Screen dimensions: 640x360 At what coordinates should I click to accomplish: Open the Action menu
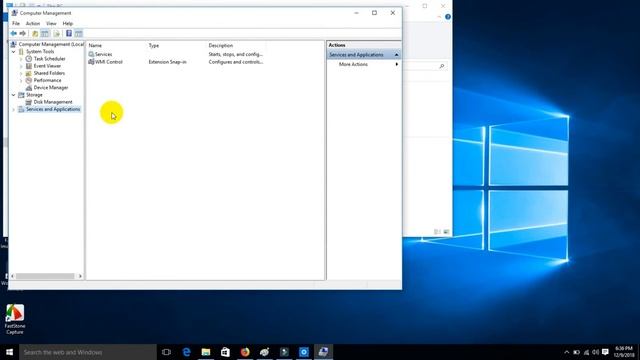[33, 24]
